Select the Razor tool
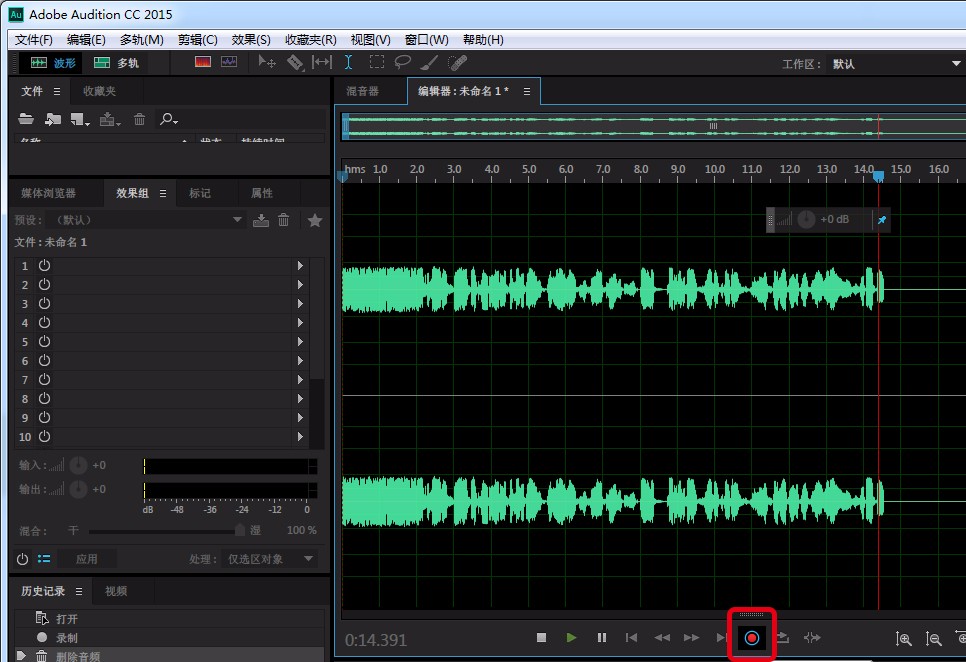Viewport: 966px width, 662px height. (295, 62)
